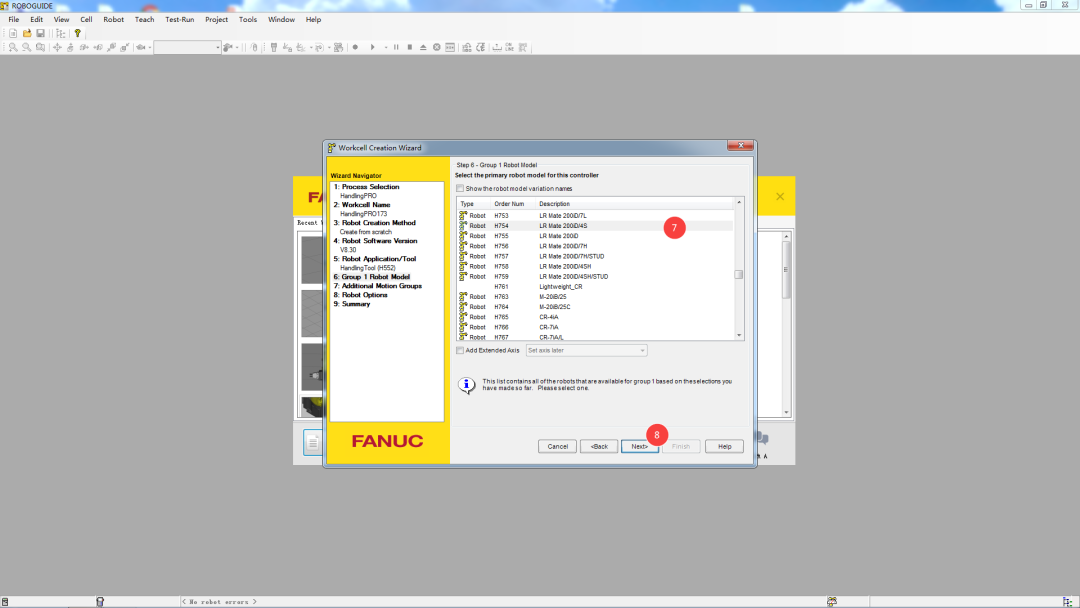Click the Open Cell folder icon
Viewport: 1080px width, 608px height.
click(x=27, y=33)
